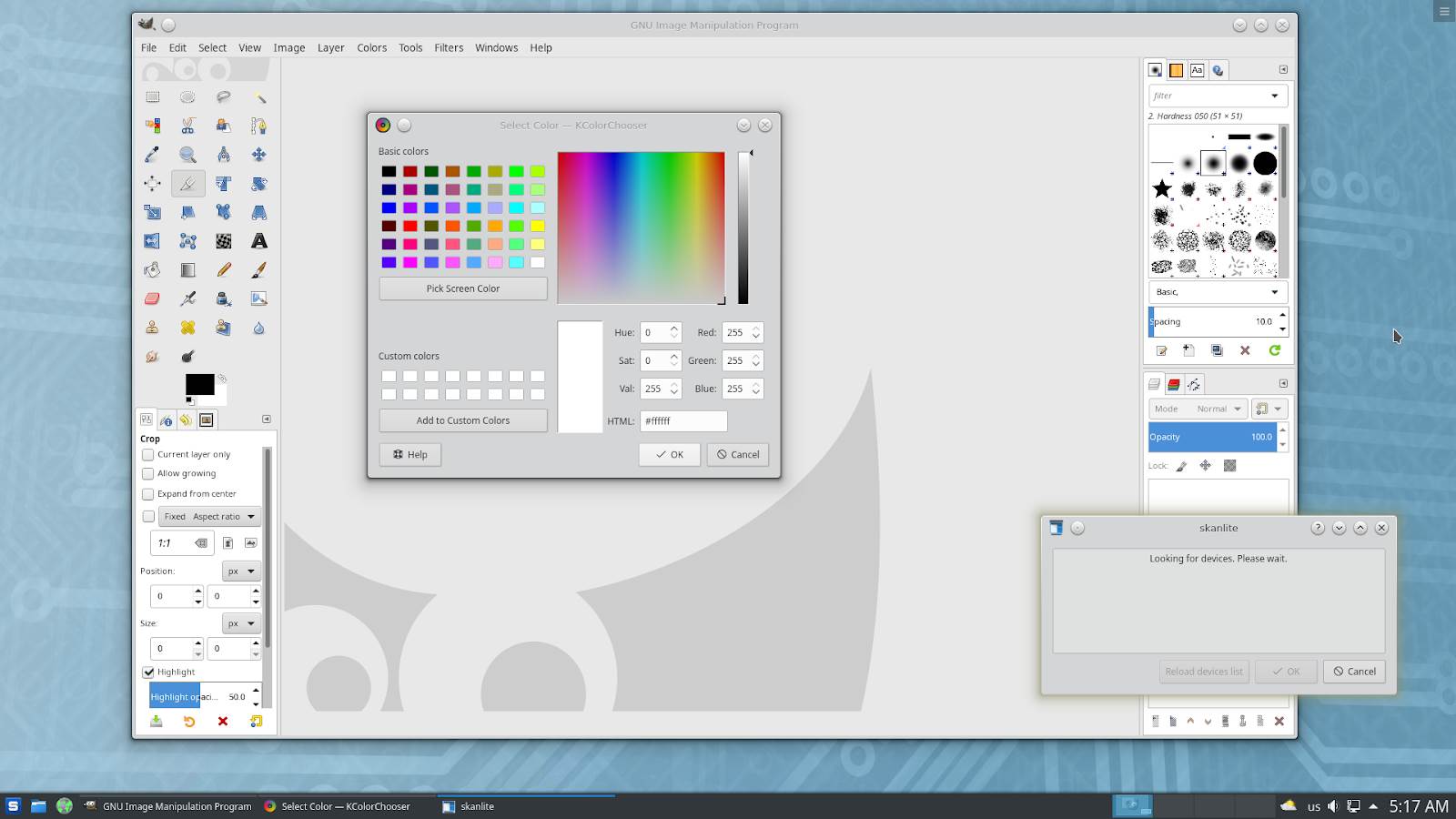The image size is (1456, 819).
Task: Select the Paths tool
Action: 258,126
